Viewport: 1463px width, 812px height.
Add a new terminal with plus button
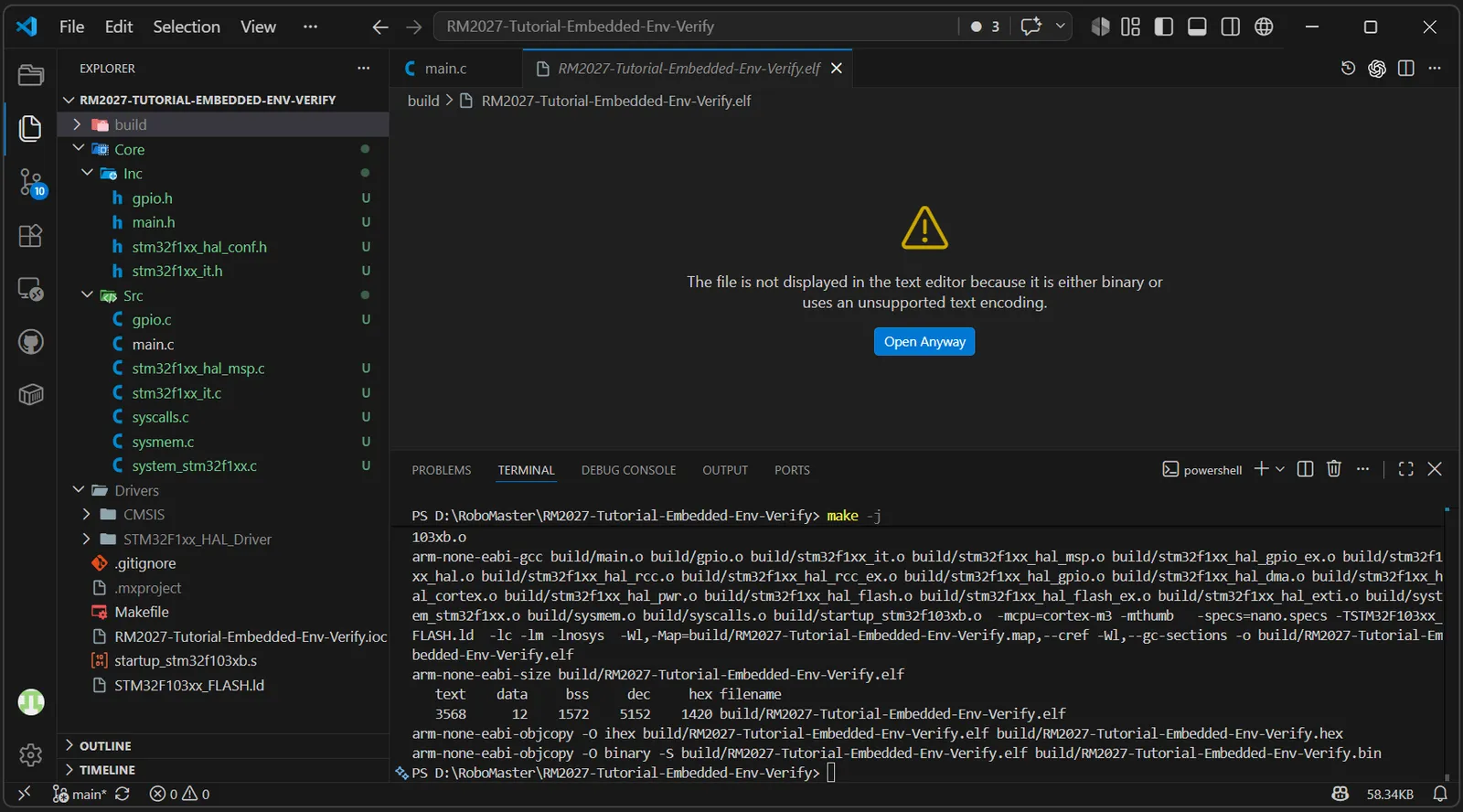coord(1261,469)
